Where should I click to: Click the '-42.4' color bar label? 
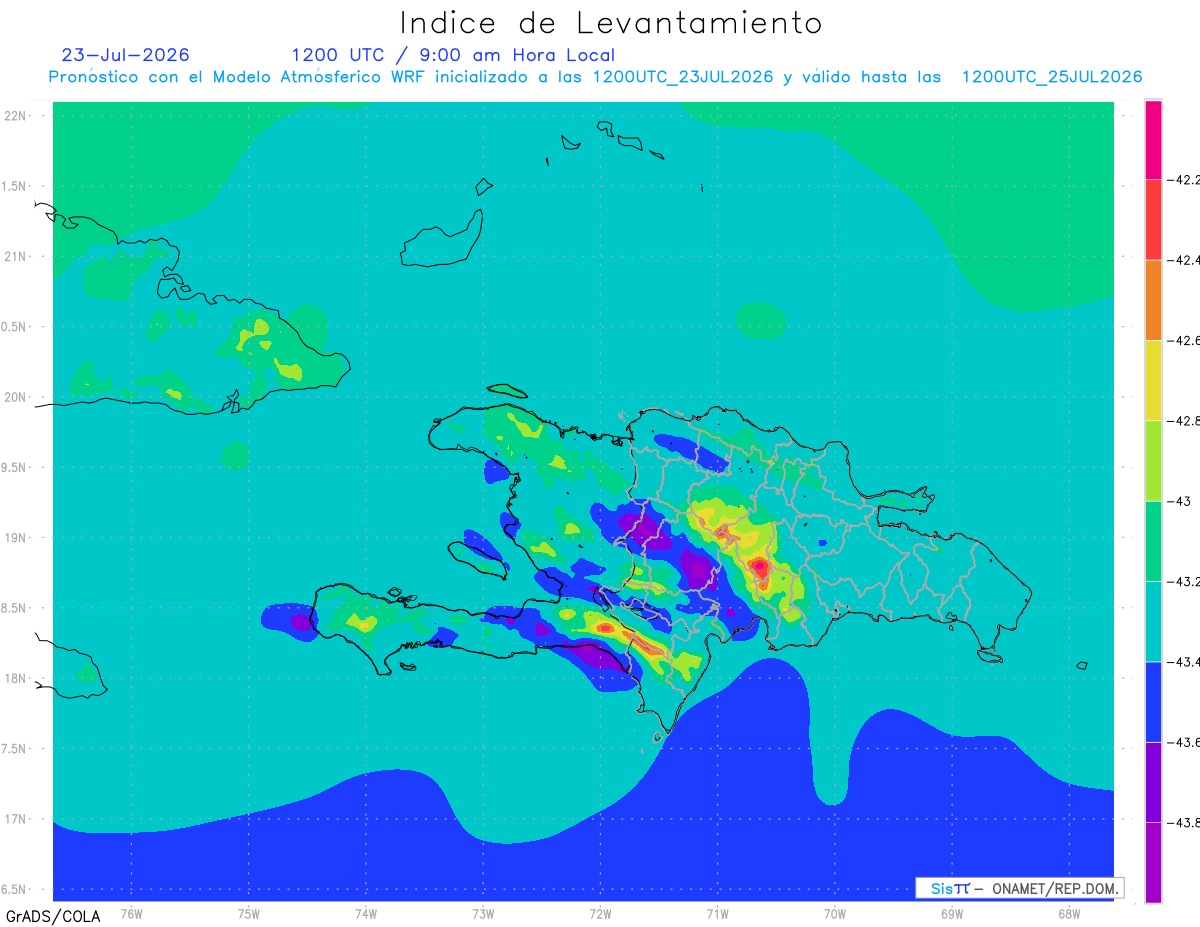click(1185, 260)
